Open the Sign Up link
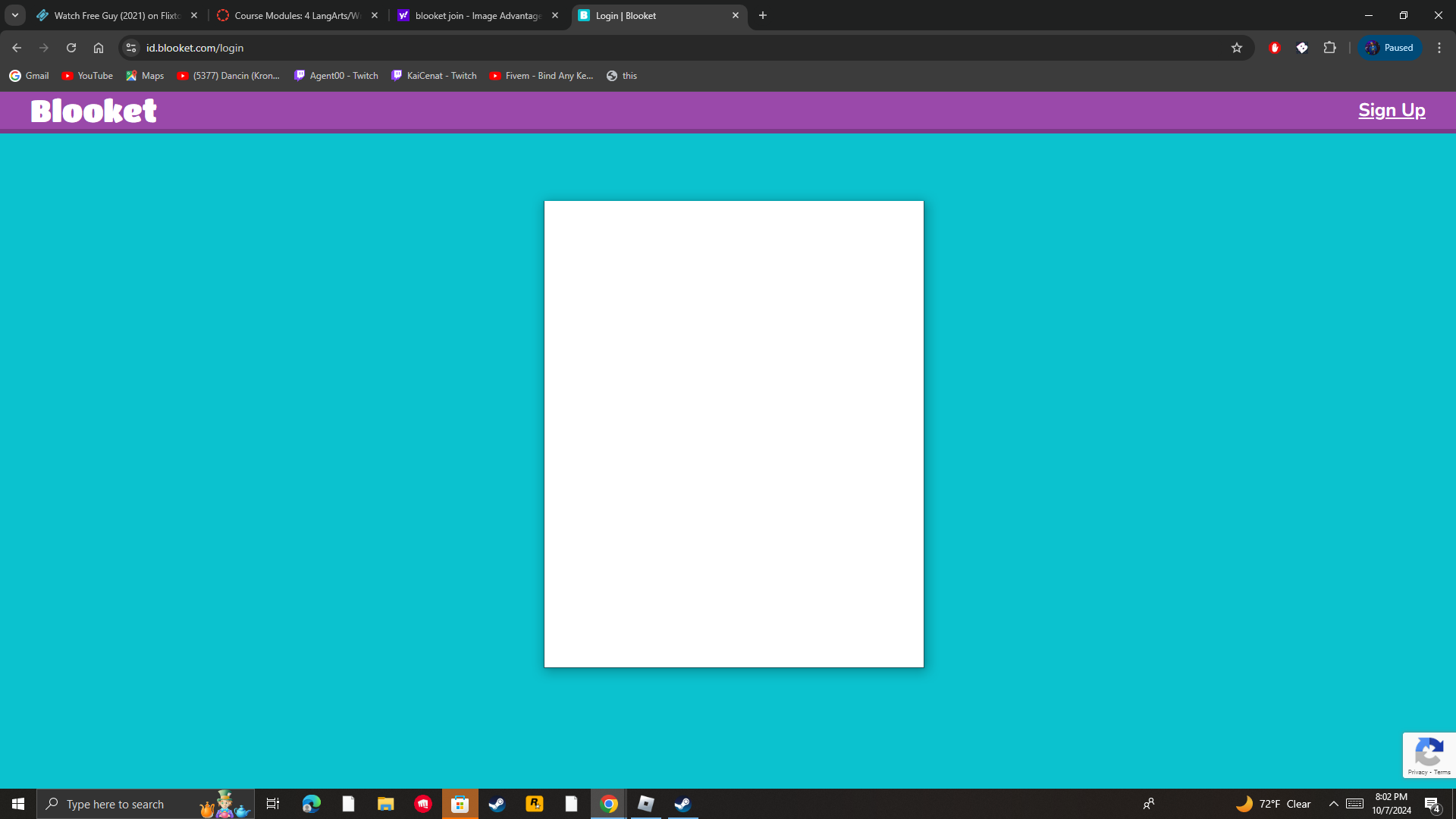This screenshot has width=1456, height=819. tap(1392, 111)
